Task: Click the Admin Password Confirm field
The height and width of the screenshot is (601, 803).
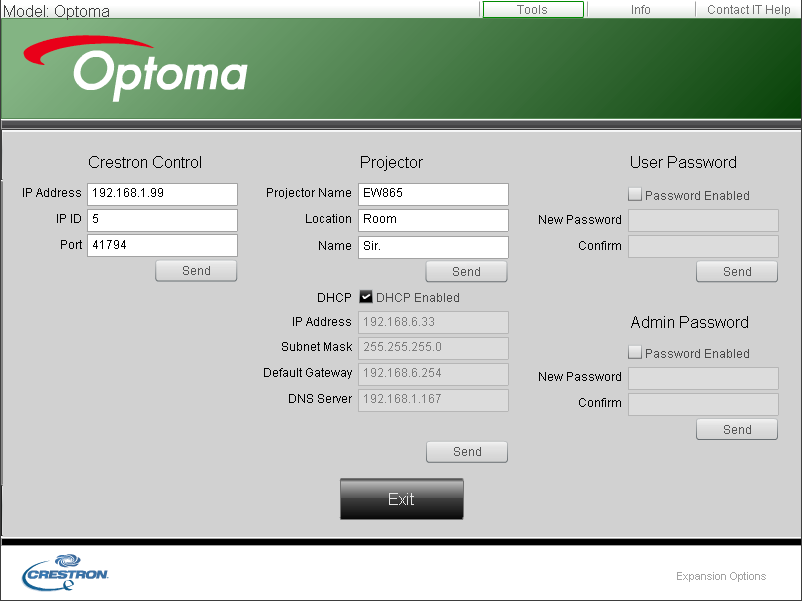Action: coord(704,404)
